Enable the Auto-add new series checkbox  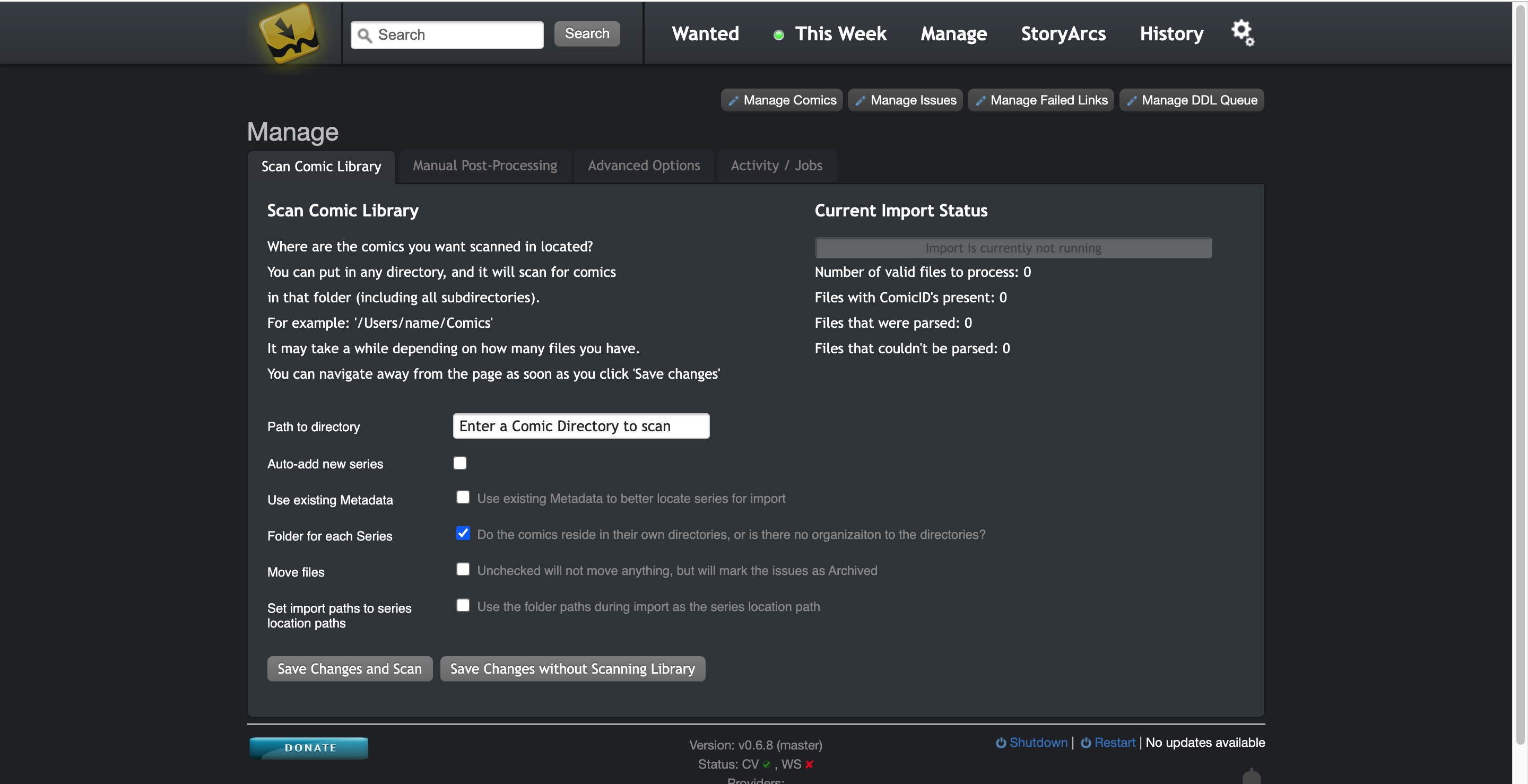(x=459, y=463)
